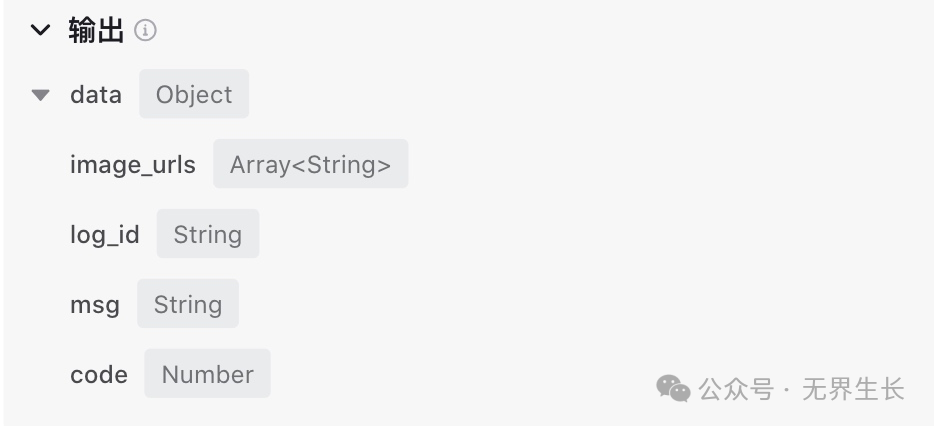Click the String badge beside log_id

coord(208,235)
